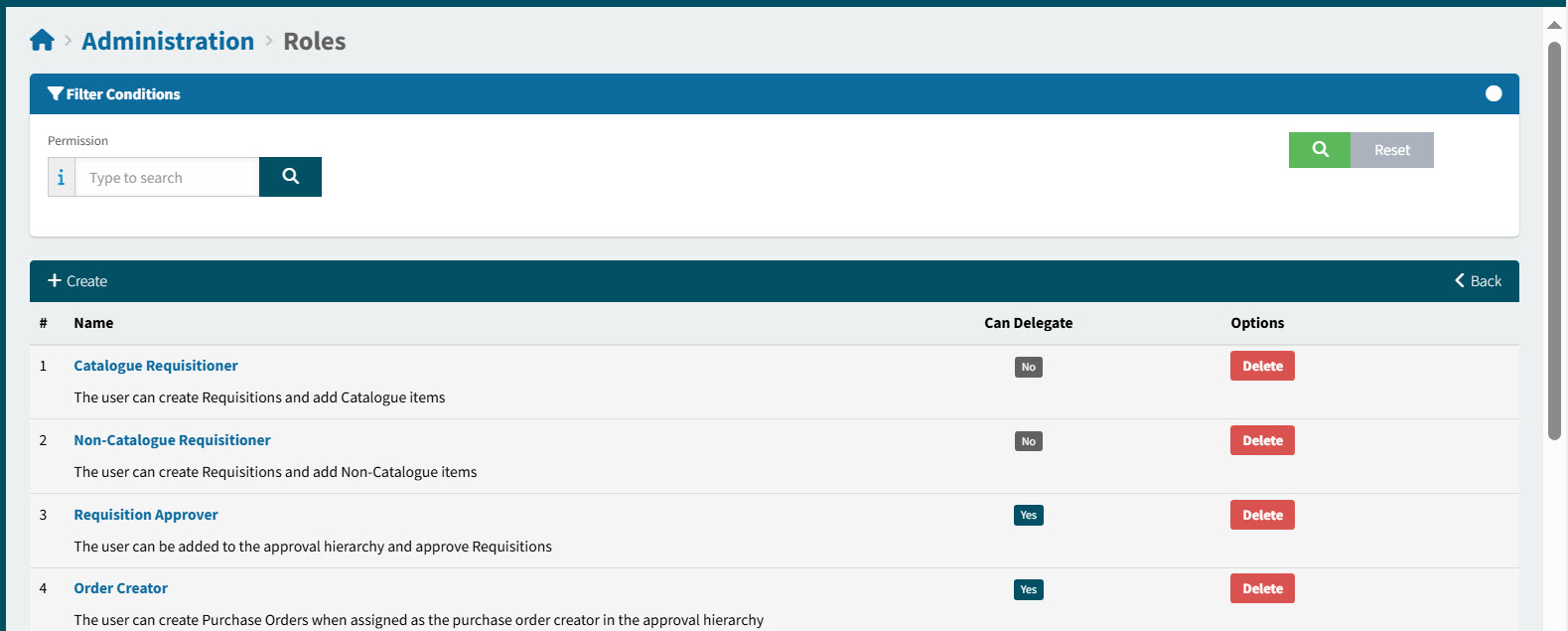
Task: Delete the Order Creator role
Action: point(1262,588)
